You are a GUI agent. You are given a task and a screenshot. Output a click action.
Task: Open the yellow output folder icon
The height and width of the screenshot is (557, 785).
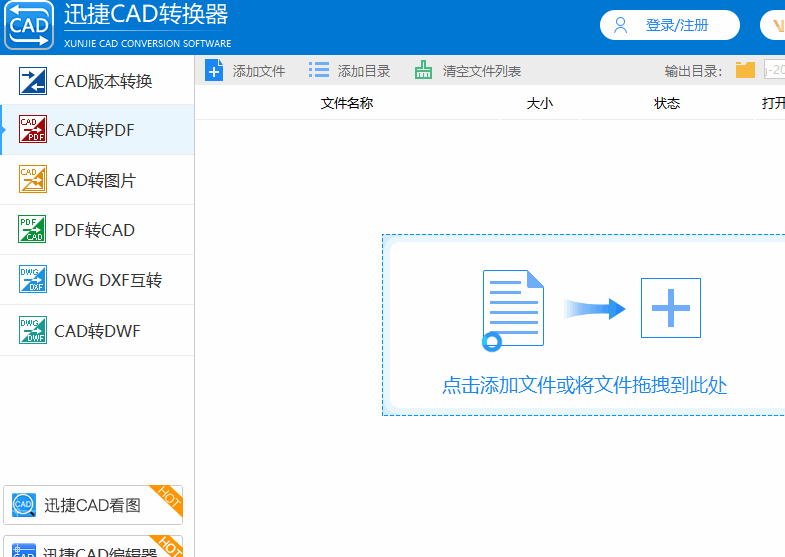745,70
